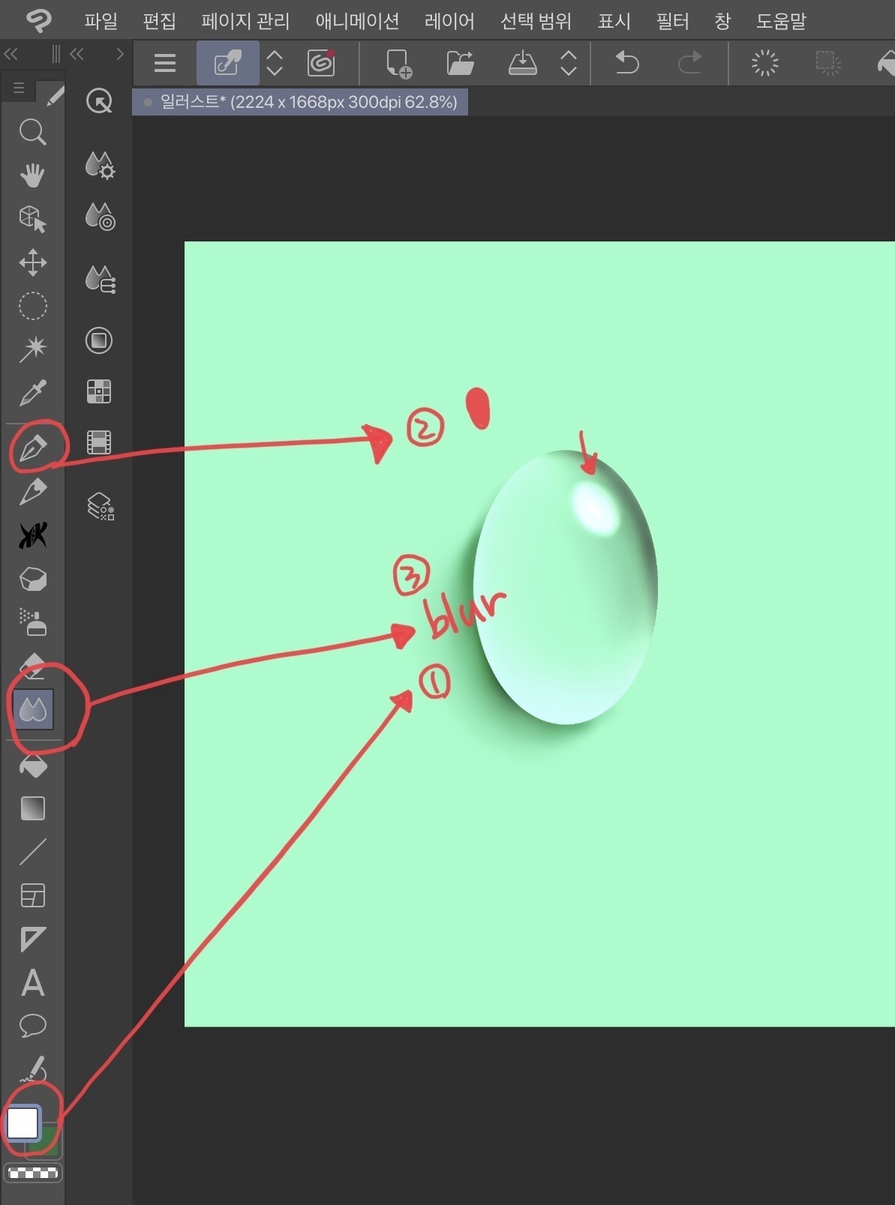Select the Ruler triangle tool
Image resolution: width=895 pixels, height=1205 pixels.
tap(33, 939)
